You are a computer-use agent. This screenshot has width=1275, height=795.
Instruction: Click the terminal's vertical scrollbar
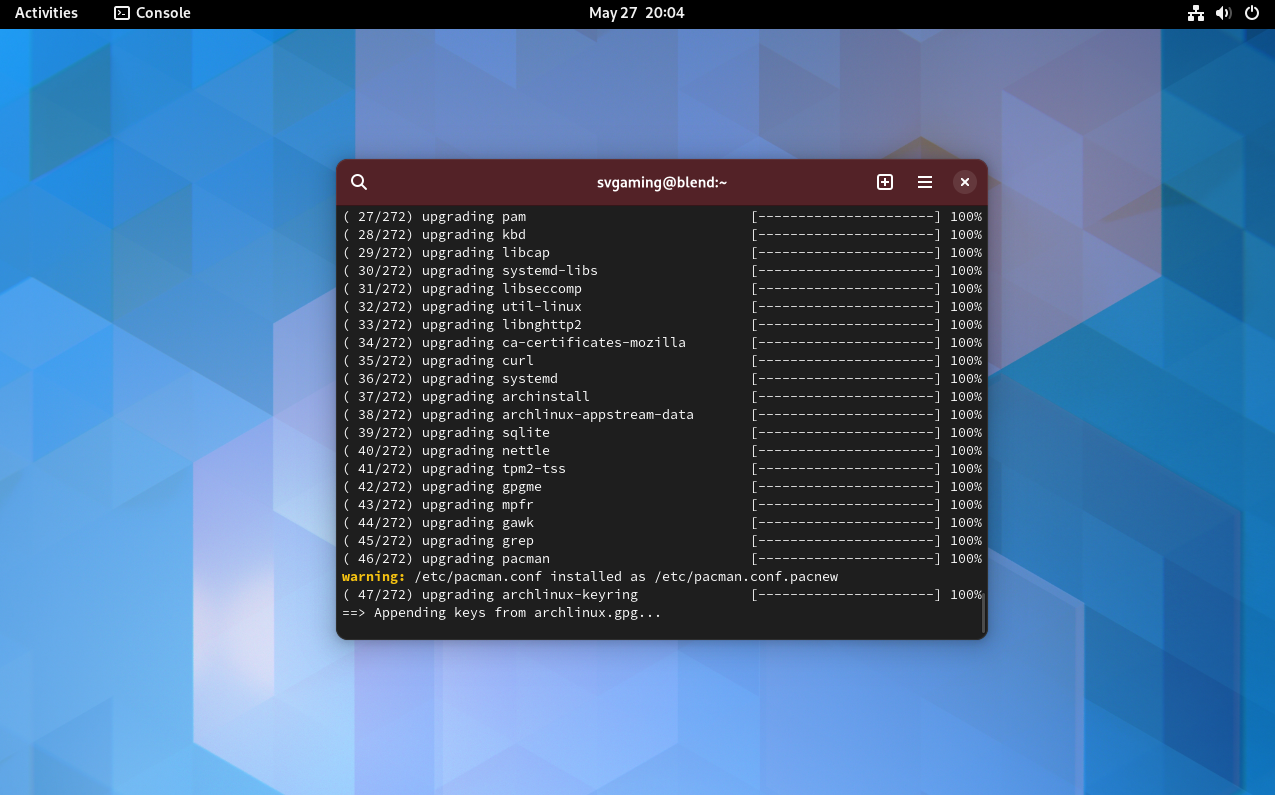983,612
